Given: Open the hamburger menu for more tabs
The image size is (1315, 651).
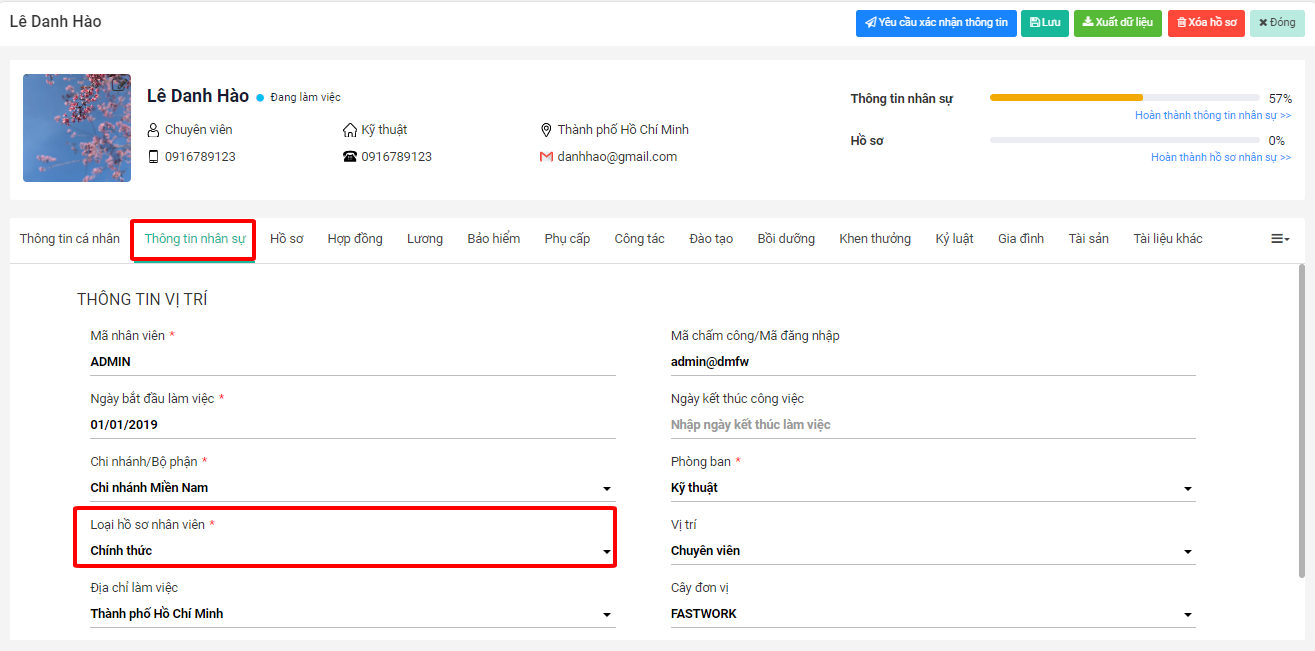Looking at the screenshot, I should coord(1280,239).
